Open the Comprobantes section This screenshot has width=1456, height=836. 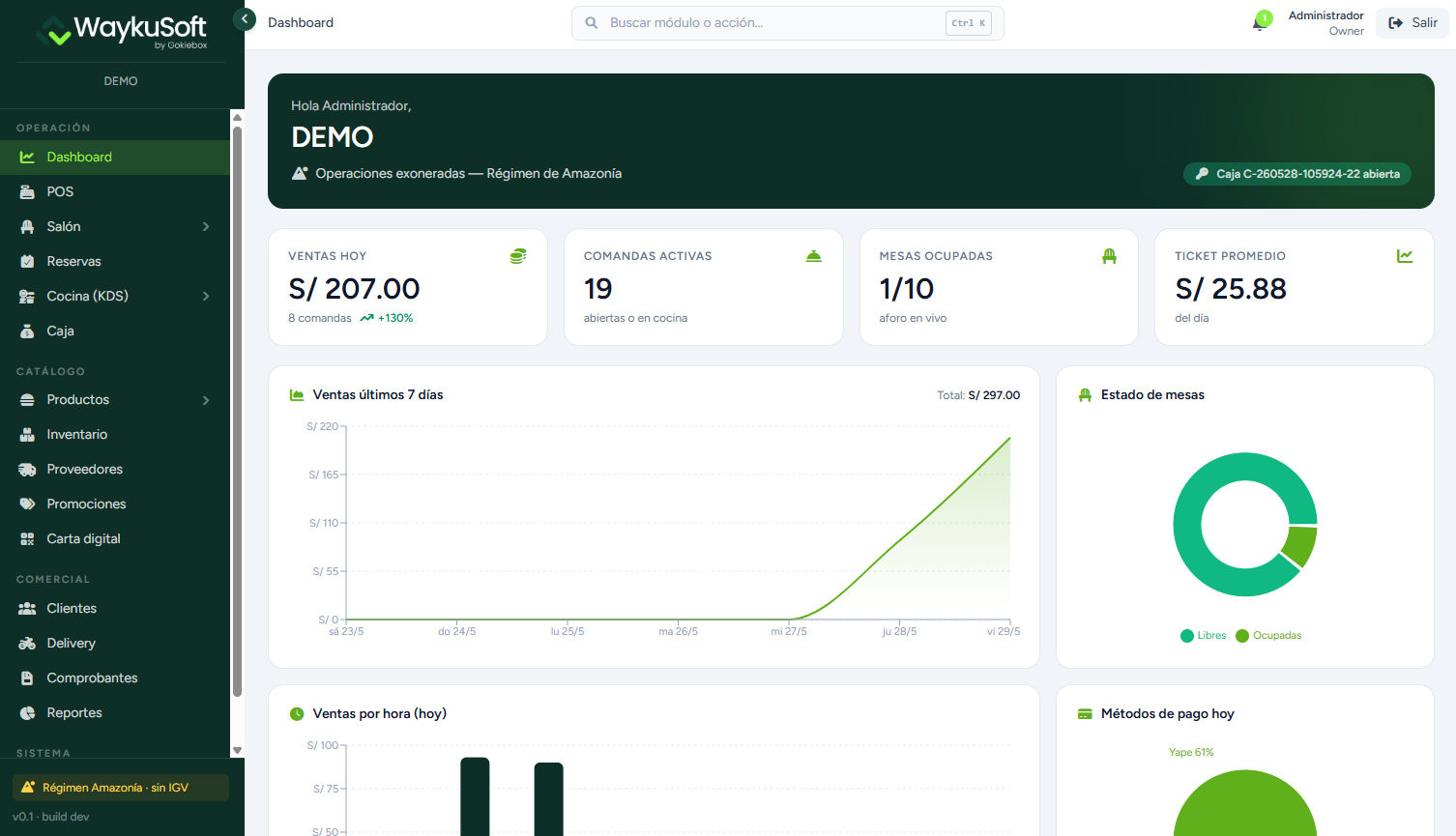(115, 678)
